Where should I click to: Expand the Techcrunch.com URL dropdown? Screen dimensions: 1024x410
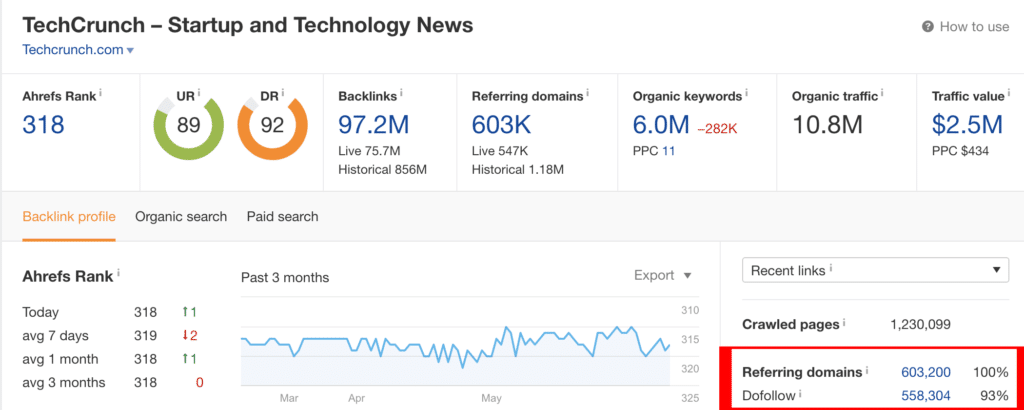coord(78,50)
